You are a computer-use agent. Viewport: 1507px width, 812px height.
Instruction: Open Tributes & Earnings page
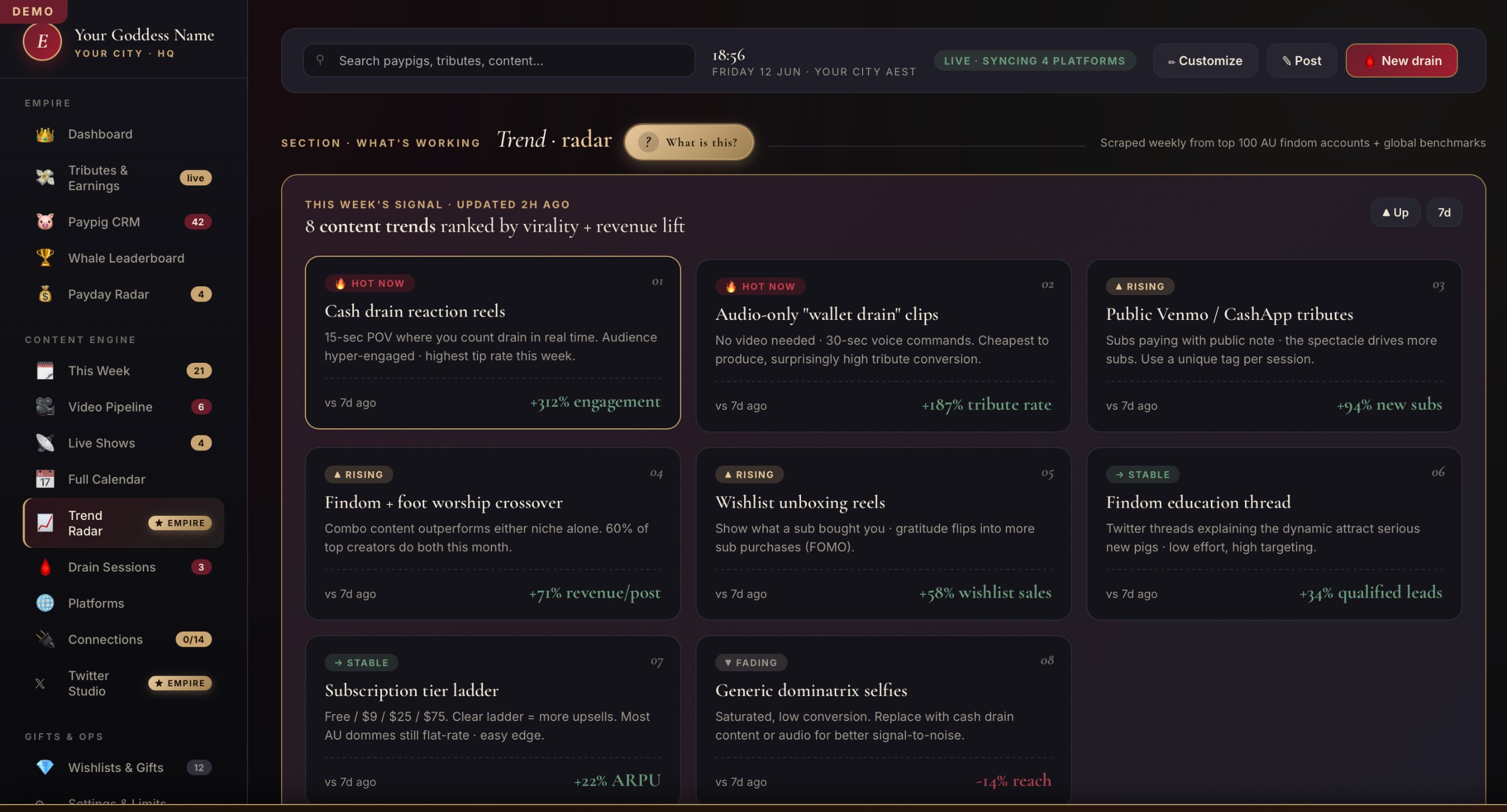(x=123, y=178)
